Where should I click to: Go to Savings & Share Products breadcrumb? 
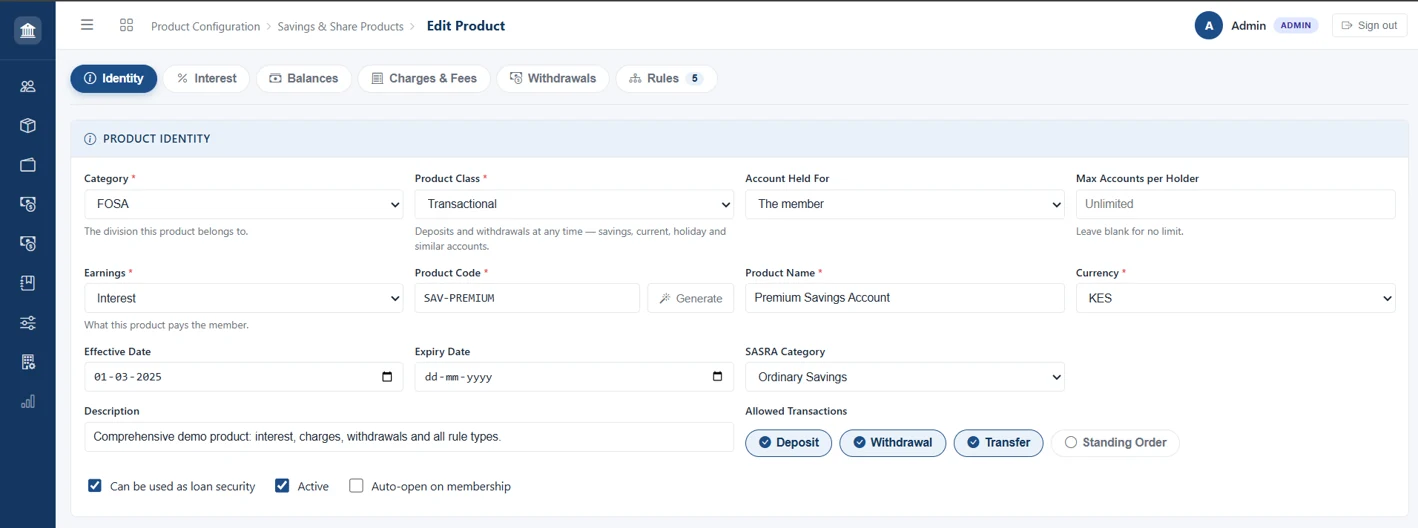point(341,26)
